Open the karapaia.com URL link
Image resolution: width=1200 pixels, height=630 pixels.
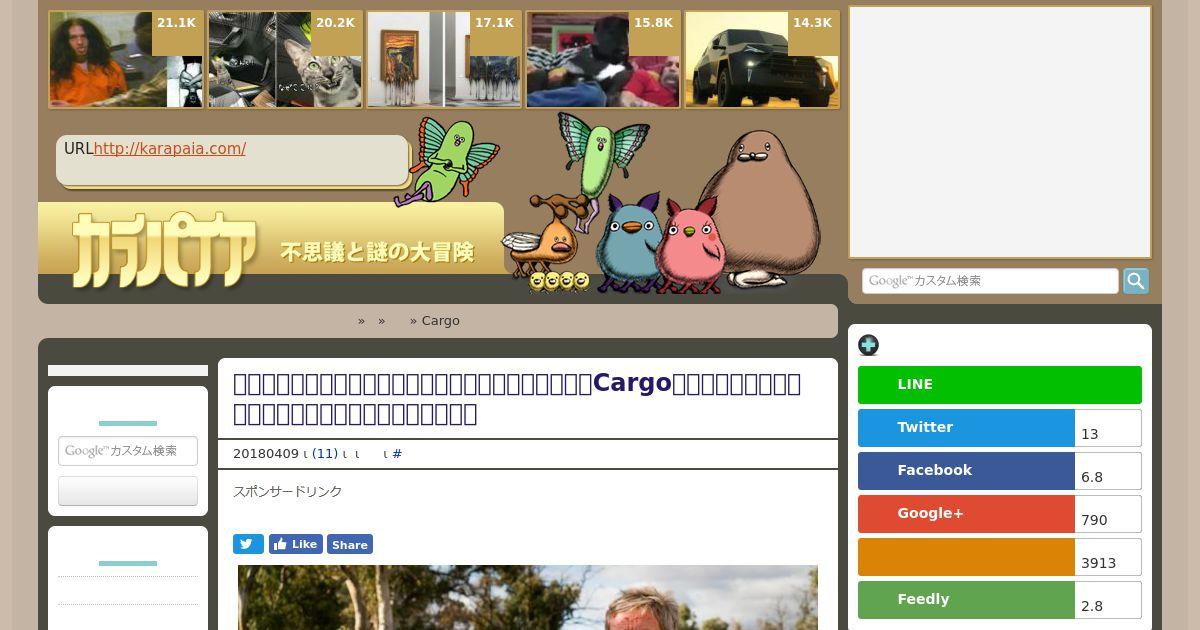click(169, 149)
